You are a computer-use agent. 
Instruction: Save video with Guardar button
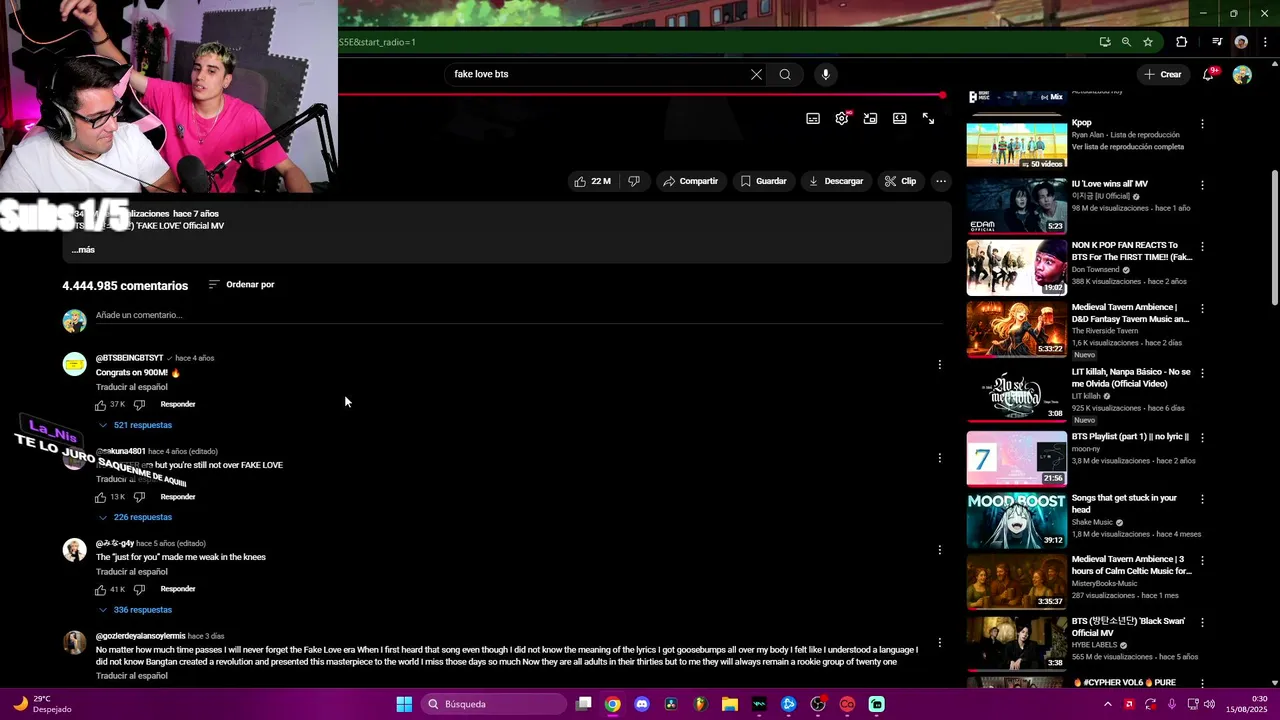pos(763,181)
